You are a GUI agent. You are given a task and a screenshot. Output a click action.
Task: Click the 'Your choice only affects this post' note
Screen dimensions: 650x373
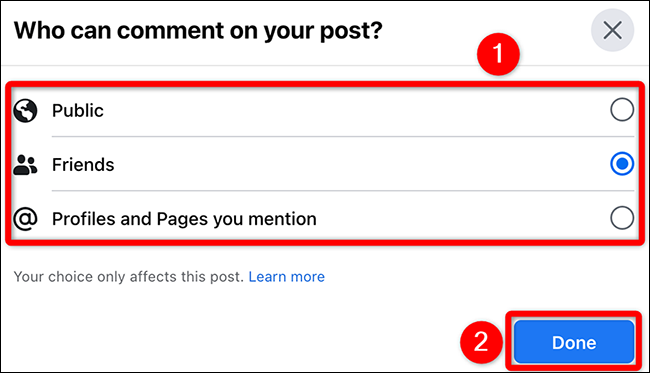click(129, 276)
